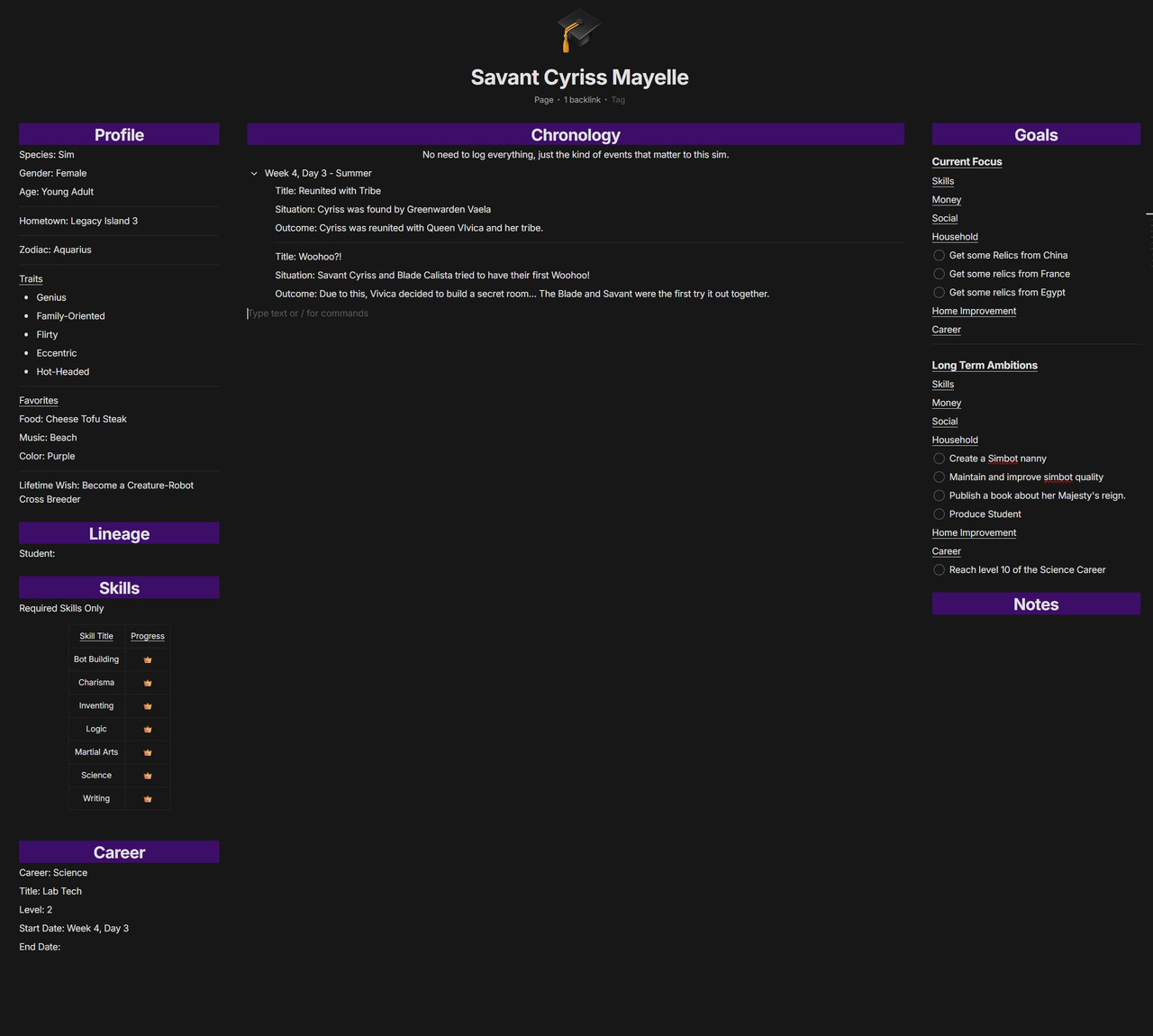Image resolution: width=1153 pixels, height=1036 pixels.
Task: Click the Progress column header
Action: (148, 636)
